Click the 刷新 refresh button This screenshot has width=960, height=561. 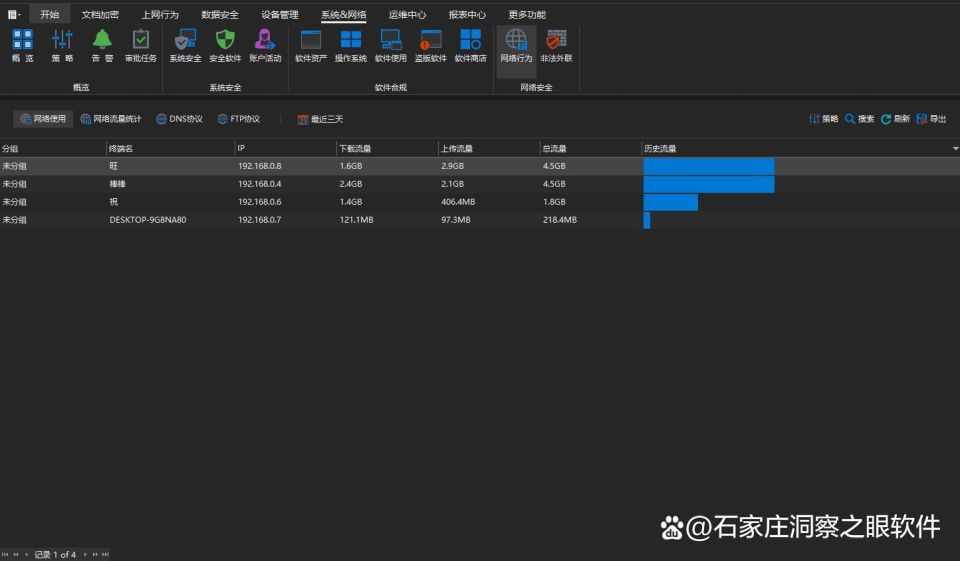(895, 119)
